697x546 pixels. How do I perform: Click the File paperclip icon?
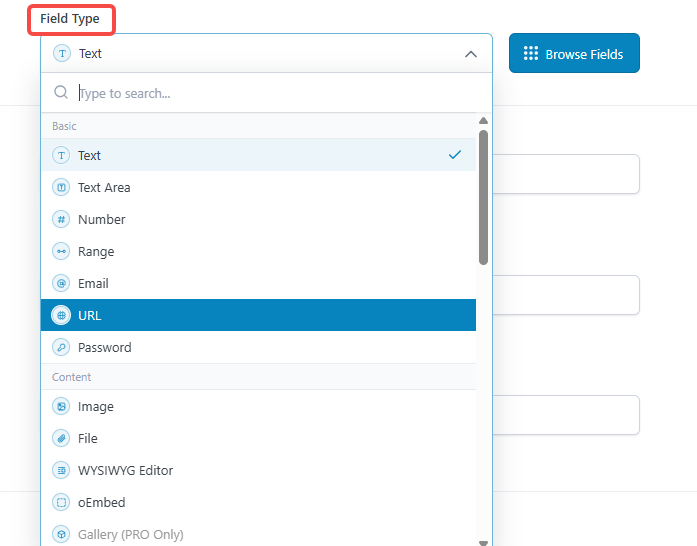[x=61, y=438]
